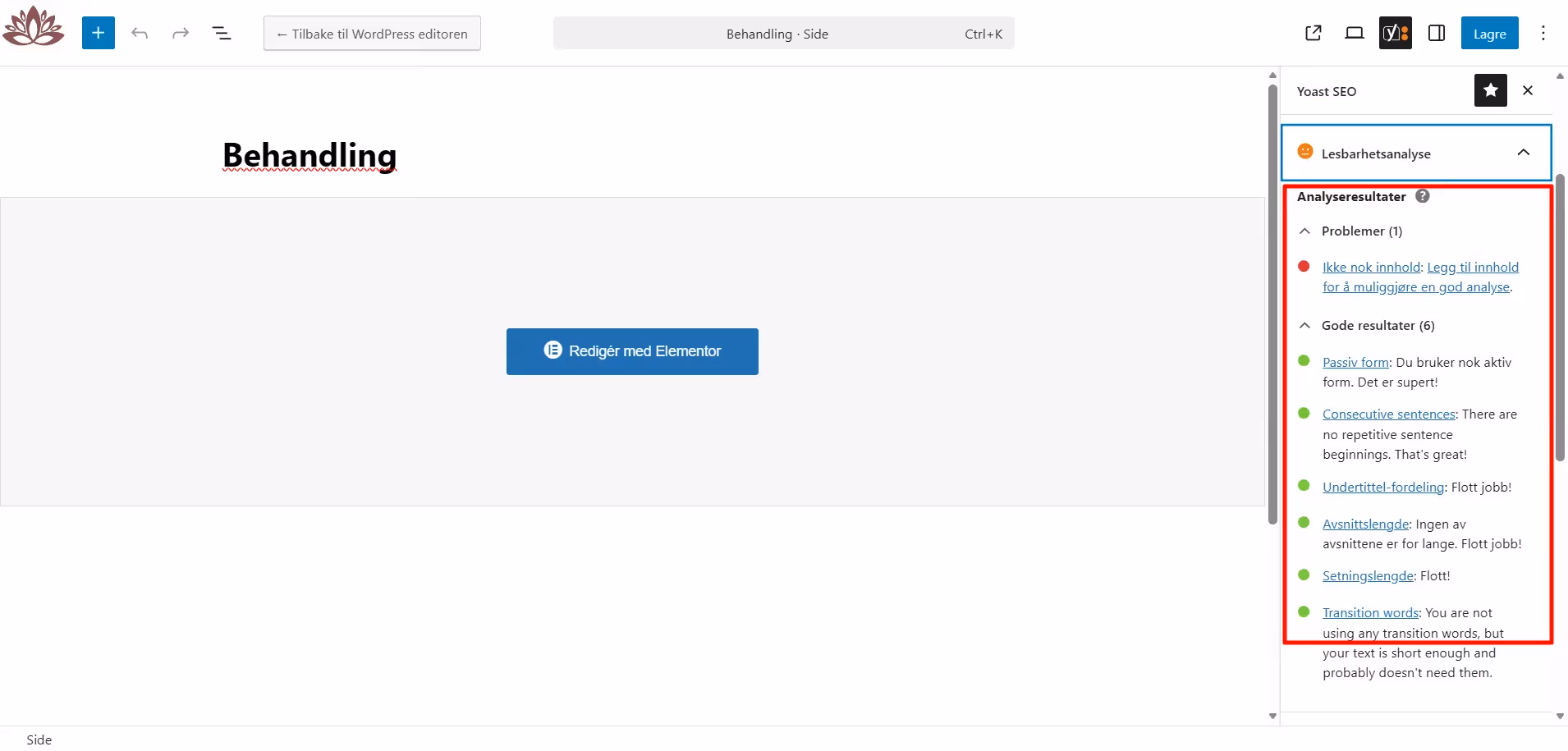Open the Passiv form link

(1355, 363)
